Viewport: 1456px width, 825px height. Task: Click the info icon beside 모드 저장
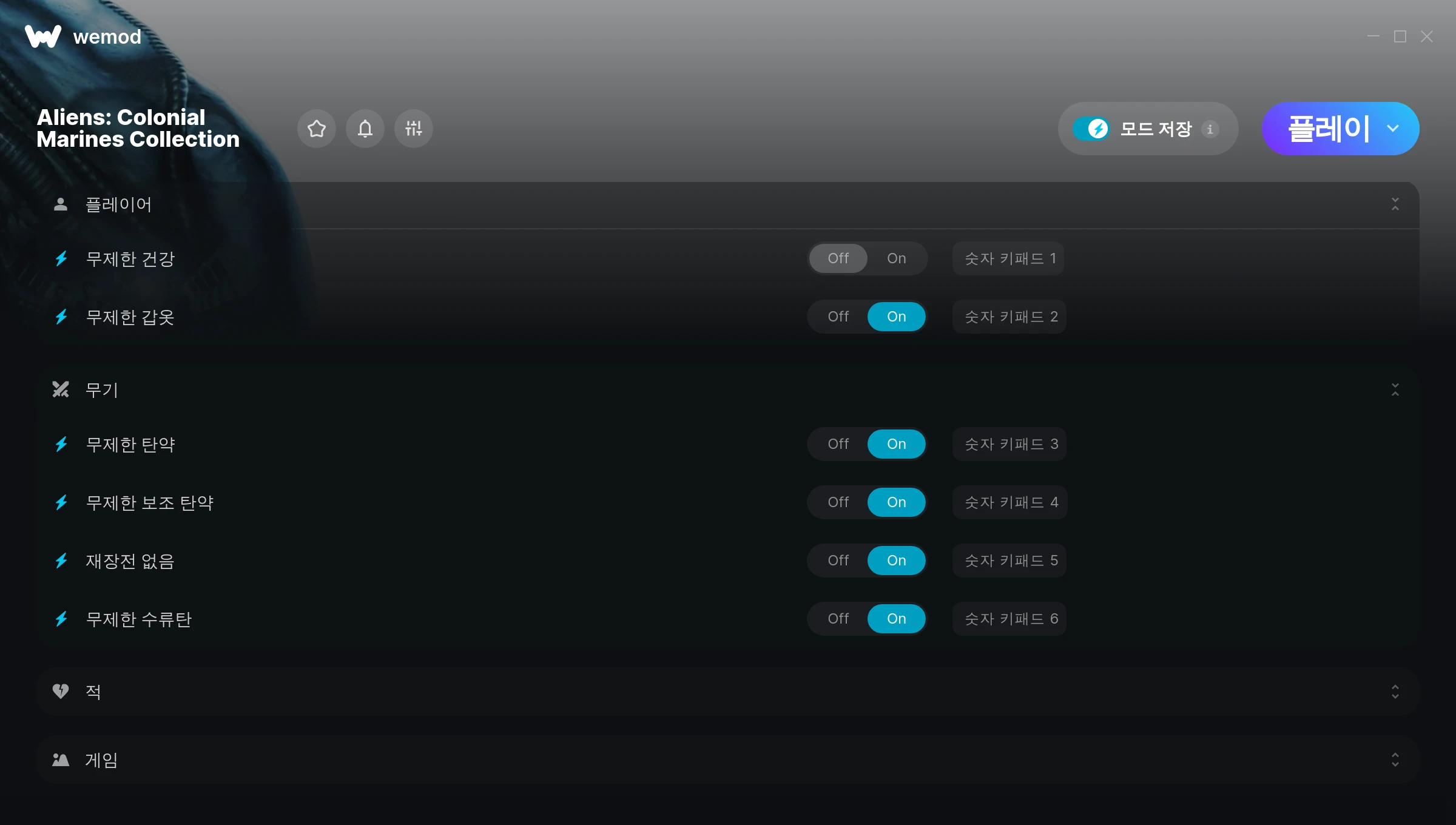pos(1210,129)
